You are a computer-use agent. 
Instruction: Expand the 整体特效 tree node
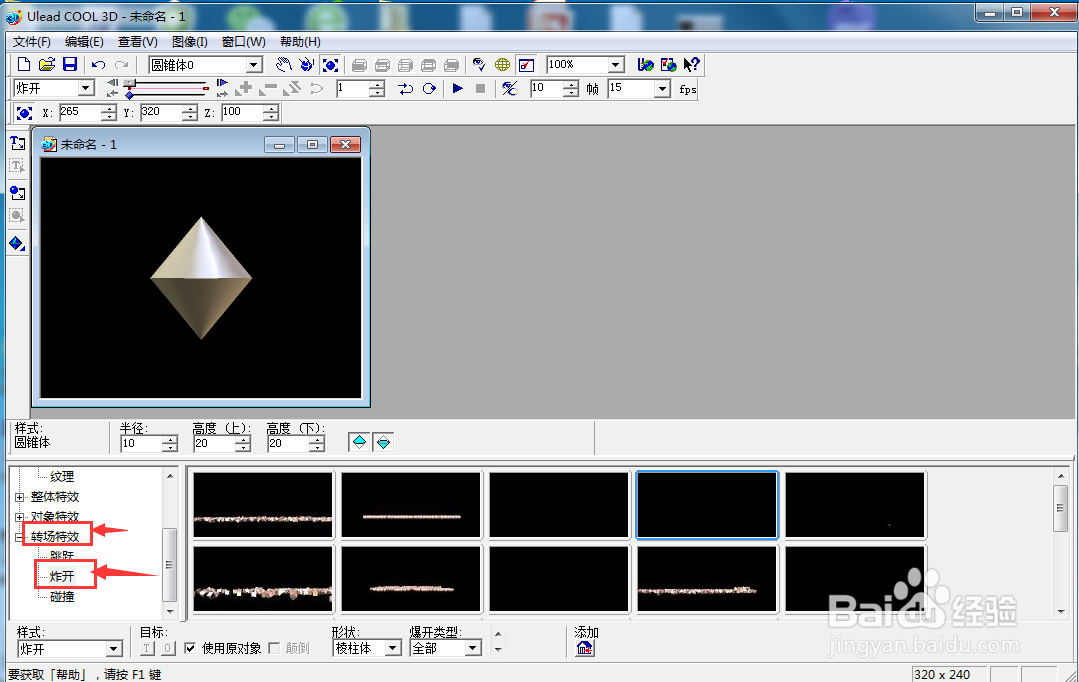20,497
